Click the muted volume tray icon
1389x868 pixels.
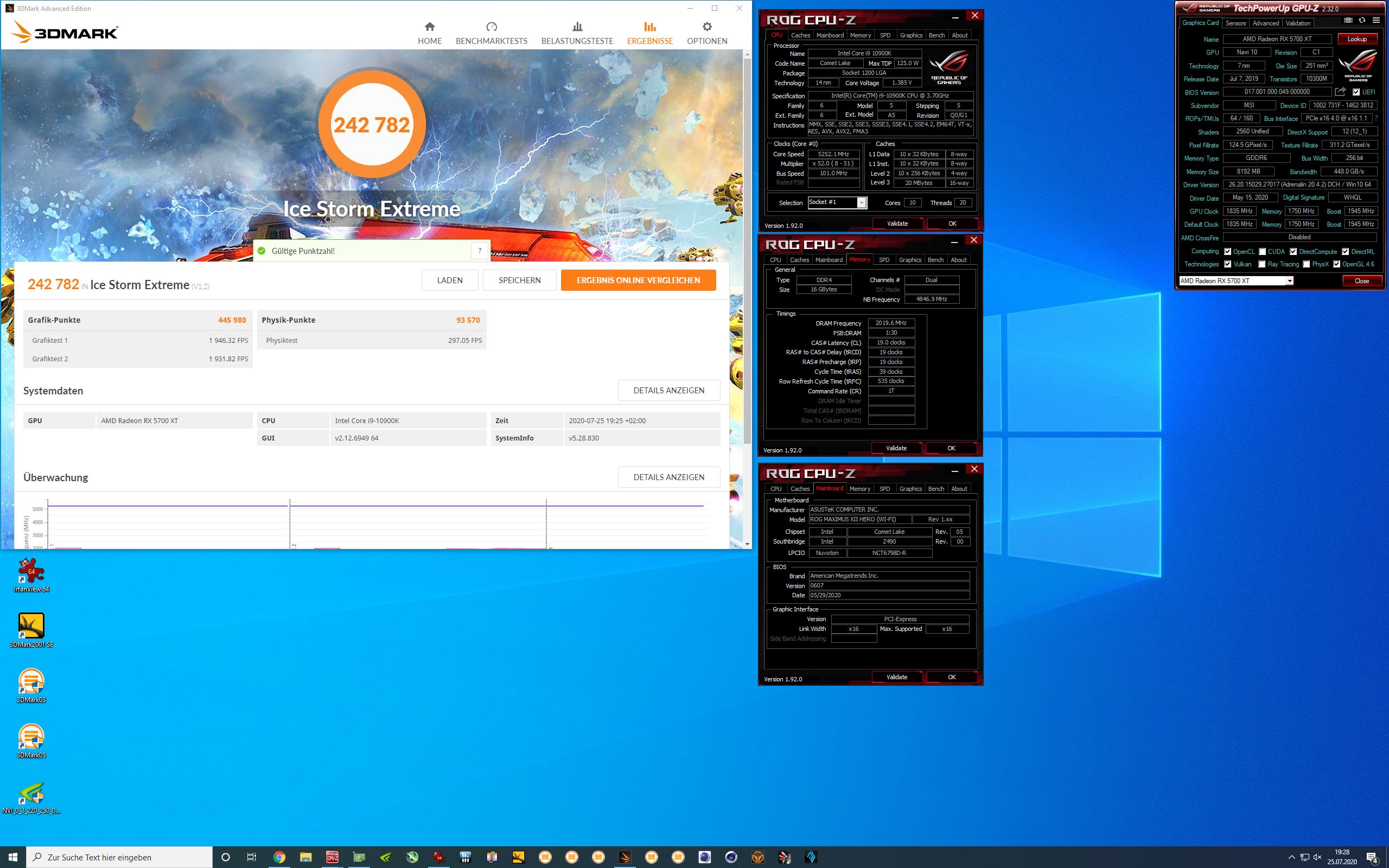(x=1318, y=858)
